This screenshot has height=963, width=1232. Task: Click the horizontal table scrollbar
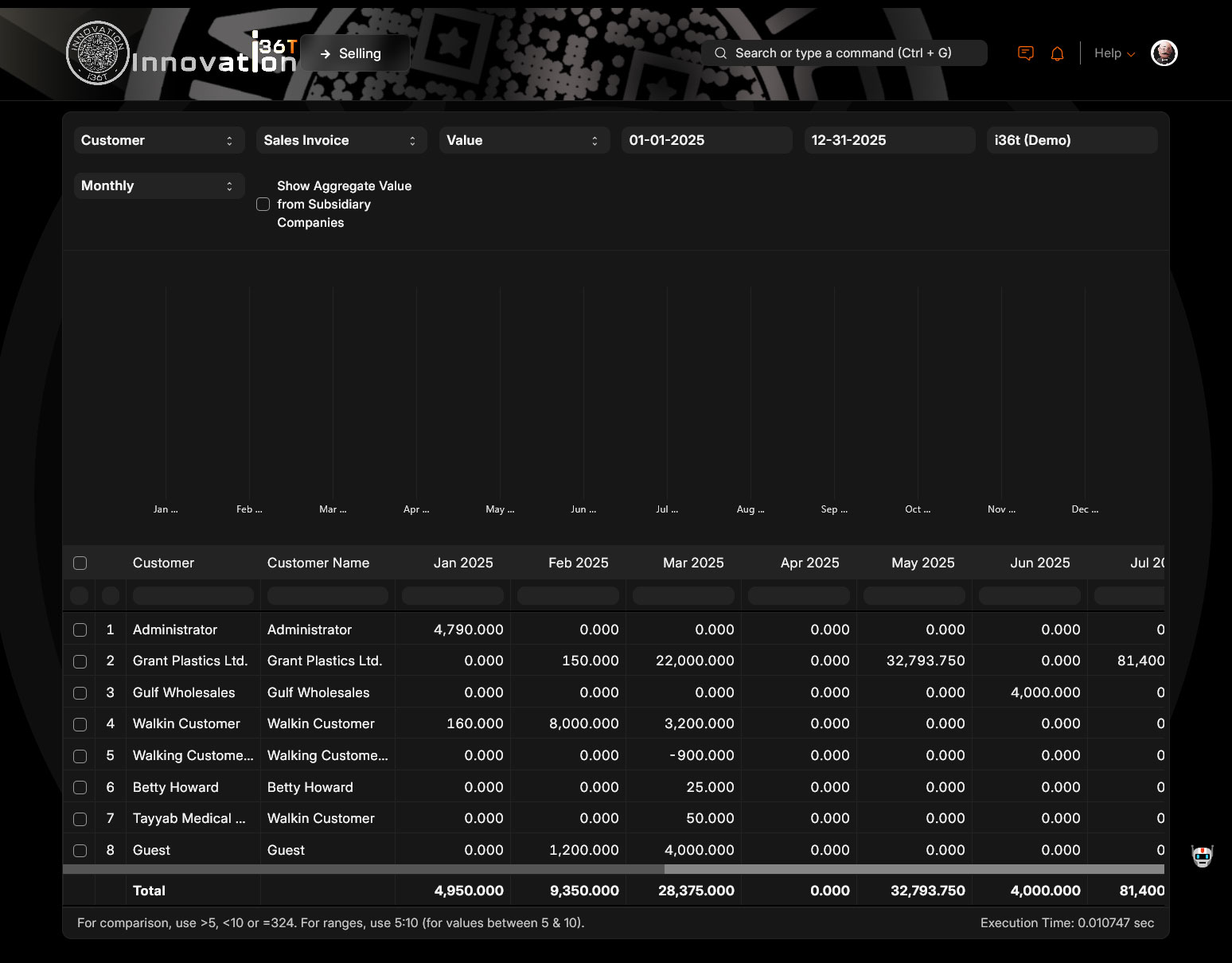[914, 869]
